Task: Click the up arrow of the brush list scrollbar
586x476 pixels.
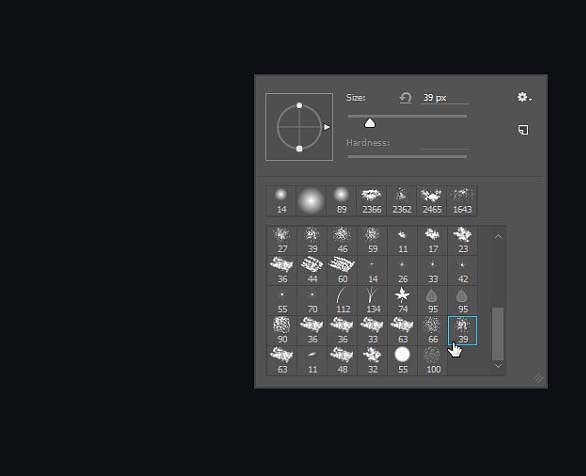Action: 498,237
